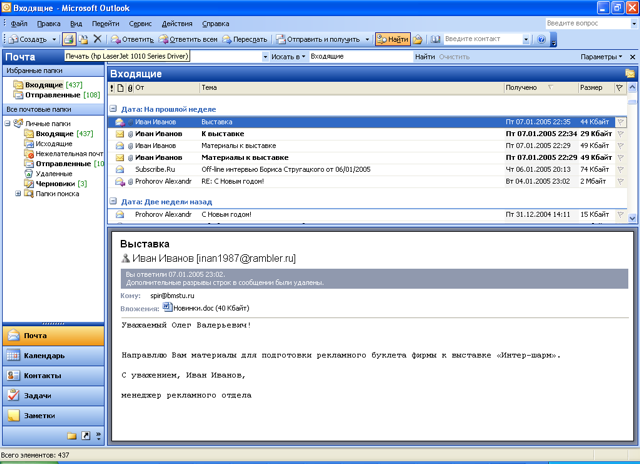Image resolution: width=640 pixels, height=464 pixels.
Task: Click the Print toolbar icon
Action: 69,39
